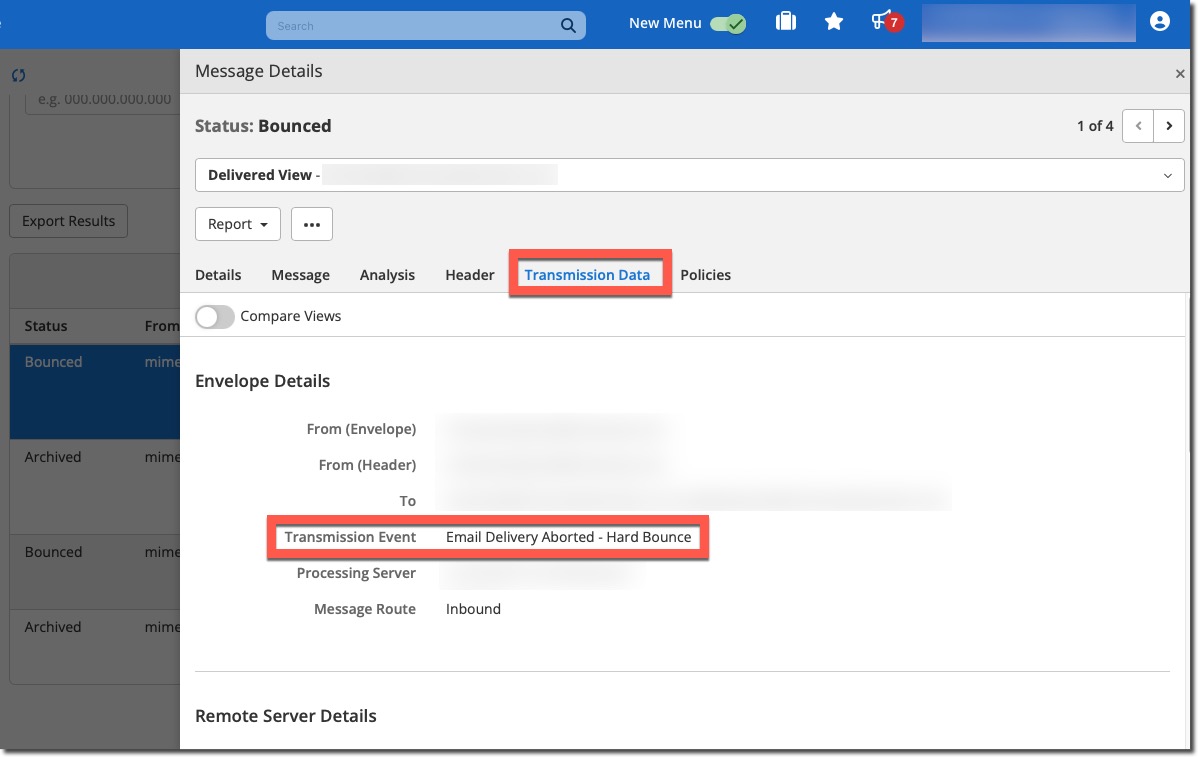1198x757 pixels.
Task: Open the user profile icon
Action: coord(1159,21)
